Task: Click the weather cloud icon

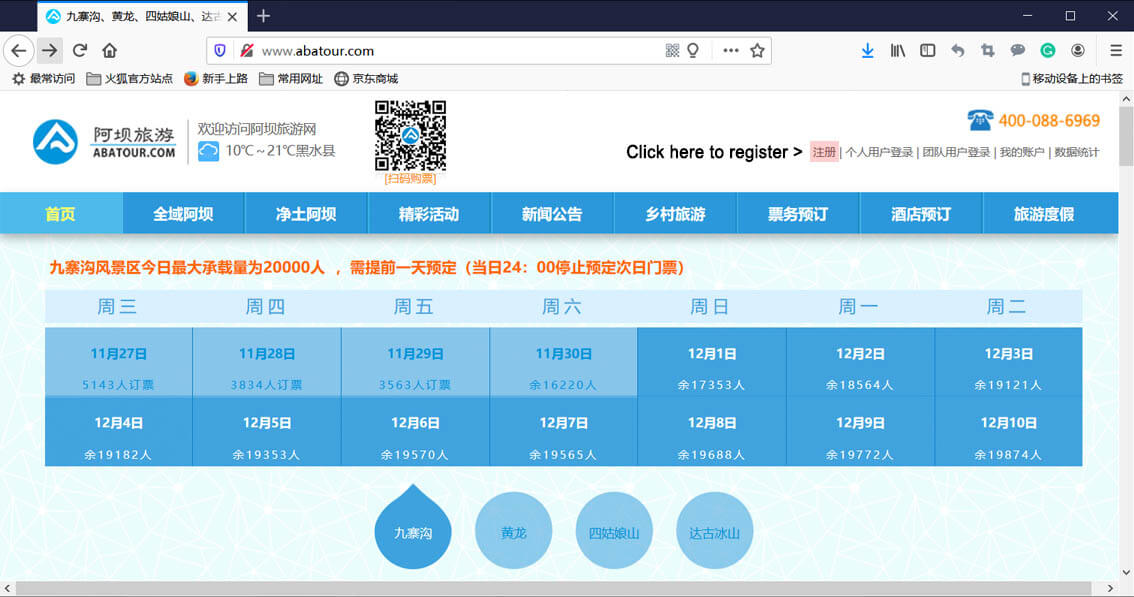Action: click(208, 151)
